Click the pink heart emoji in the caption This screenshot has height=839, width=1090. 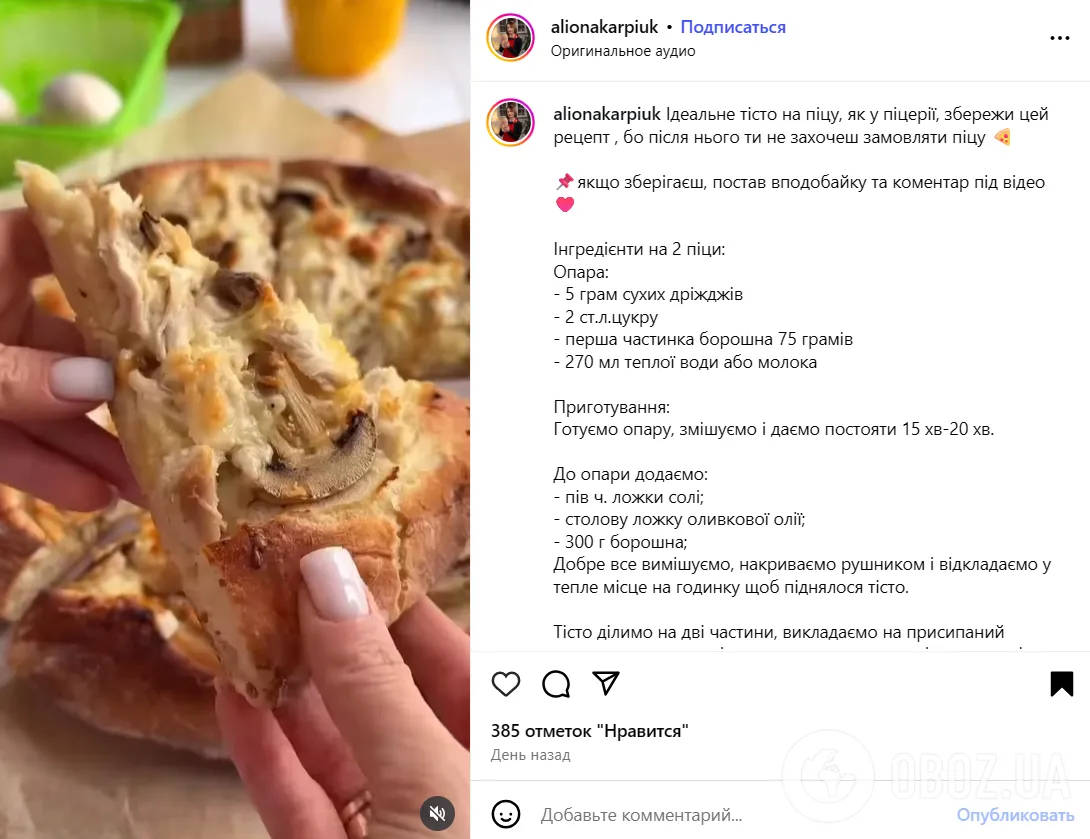point(565,204)
